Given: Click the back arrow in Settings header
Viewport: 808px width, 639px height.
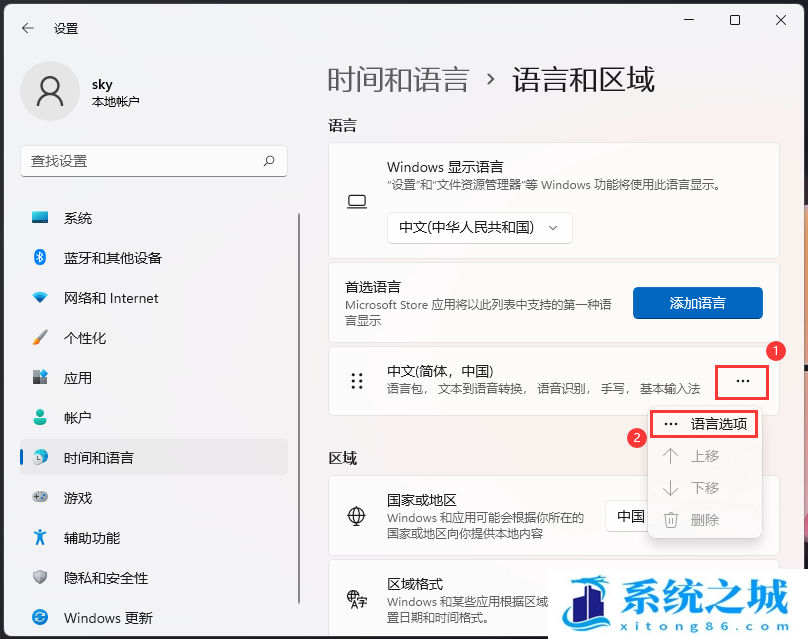Looking at the screenshot, I should coord(28,28).
